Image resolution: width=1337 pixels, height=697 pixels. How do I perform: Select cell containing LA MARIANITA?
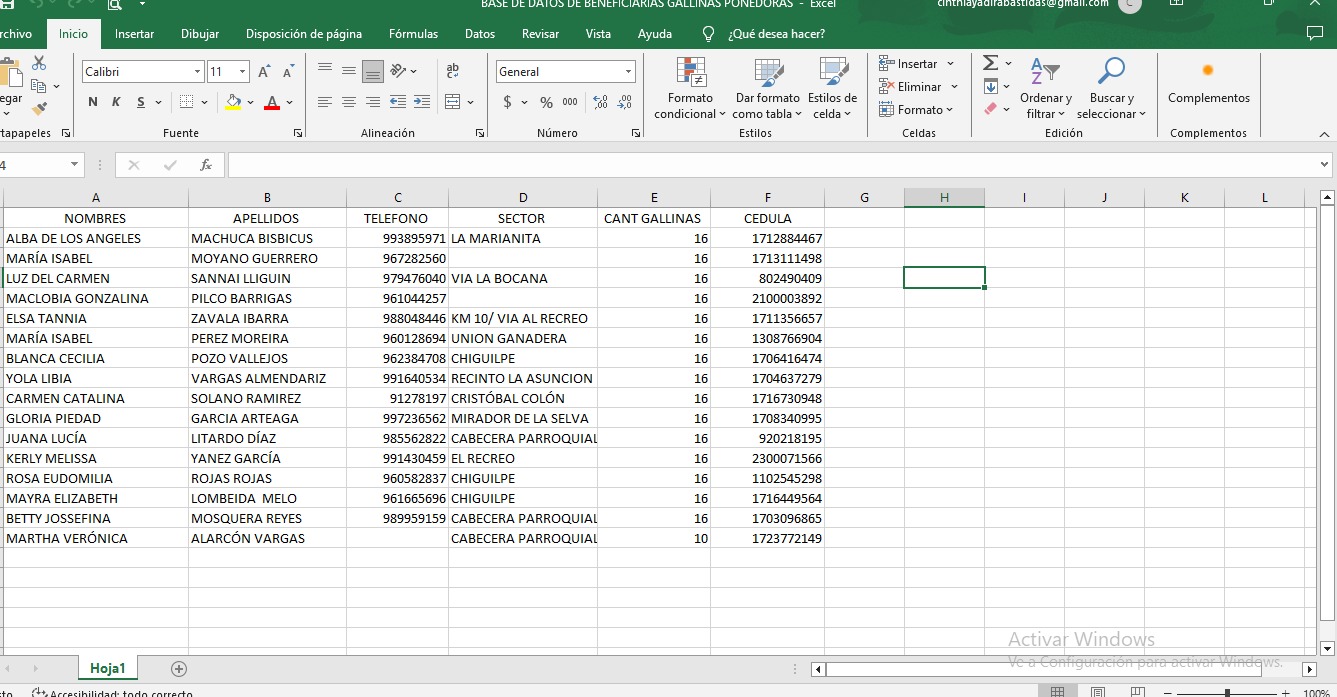click(521, 238)
